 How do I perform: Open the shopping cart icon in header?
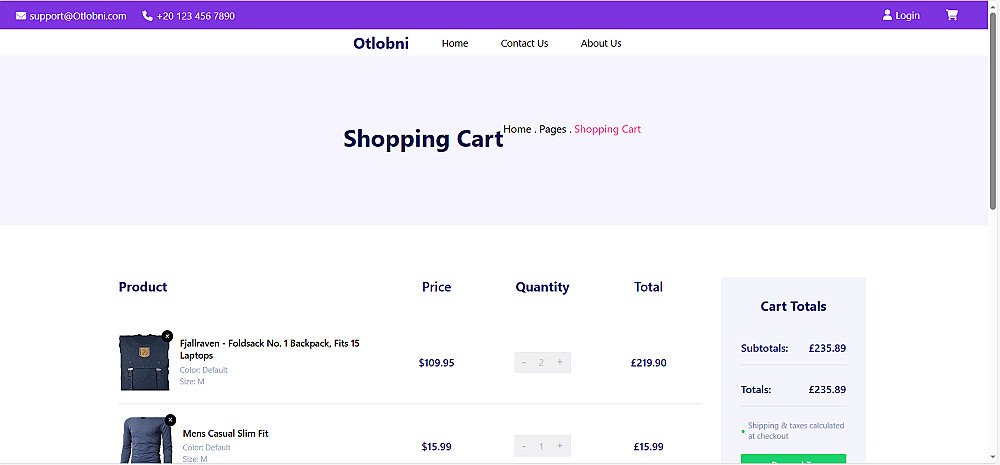(951, 15)
